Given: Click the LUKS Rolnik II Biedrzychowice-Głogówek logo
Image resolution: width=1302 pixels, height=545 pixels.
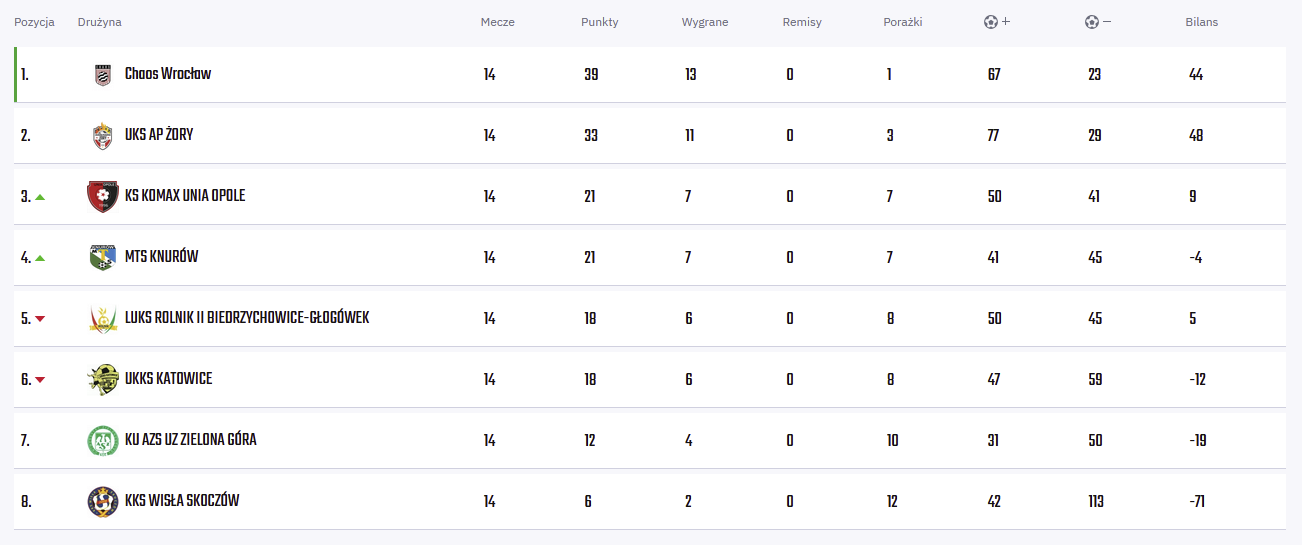Looking at the screenshot, I should click(x=103, y=319).
